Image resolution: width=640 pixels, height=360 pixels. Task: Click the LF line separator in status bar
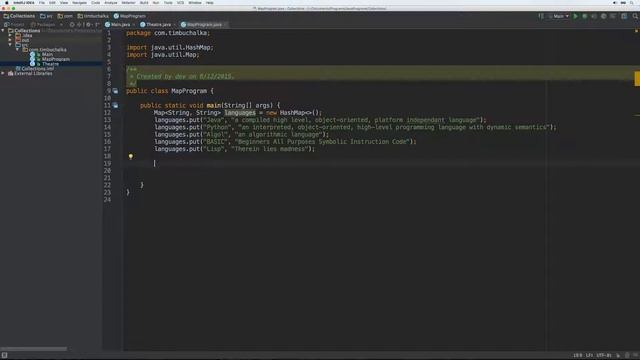(589, 355)
